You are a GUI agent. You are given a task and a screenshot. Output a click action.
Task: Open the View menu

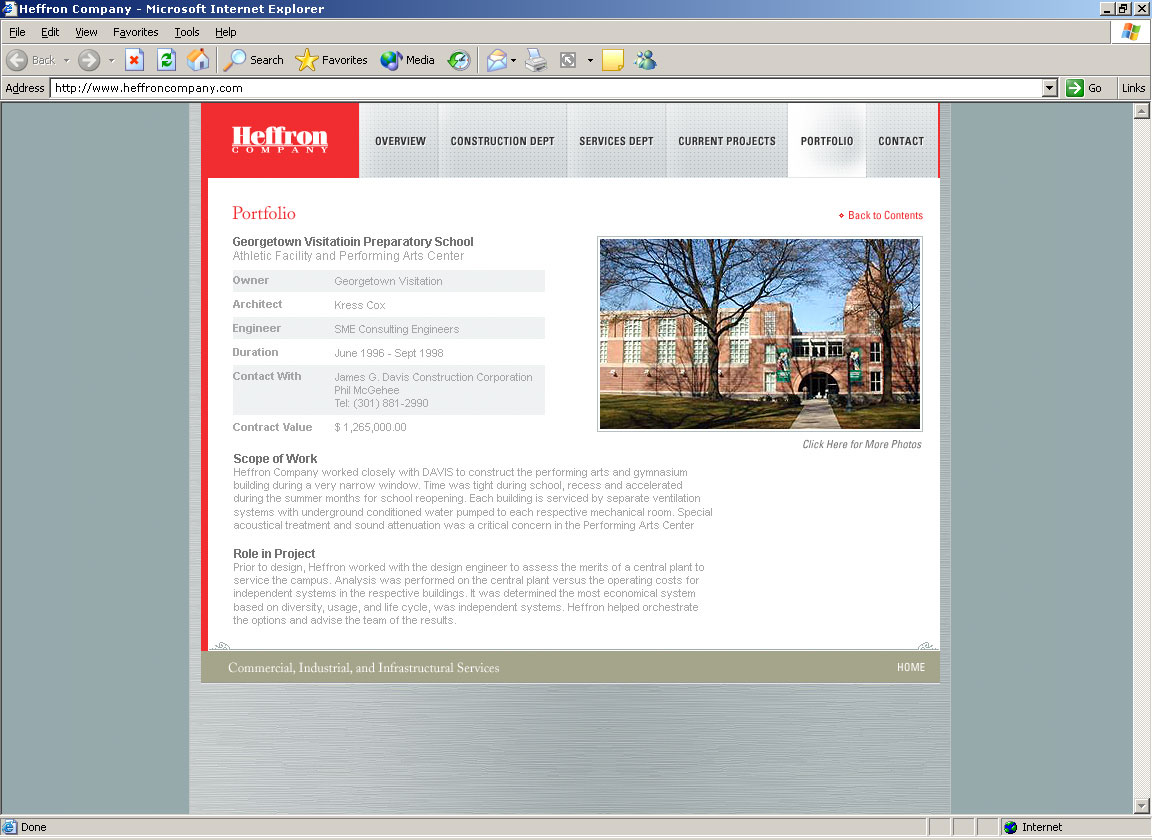(x=86, y=32)
